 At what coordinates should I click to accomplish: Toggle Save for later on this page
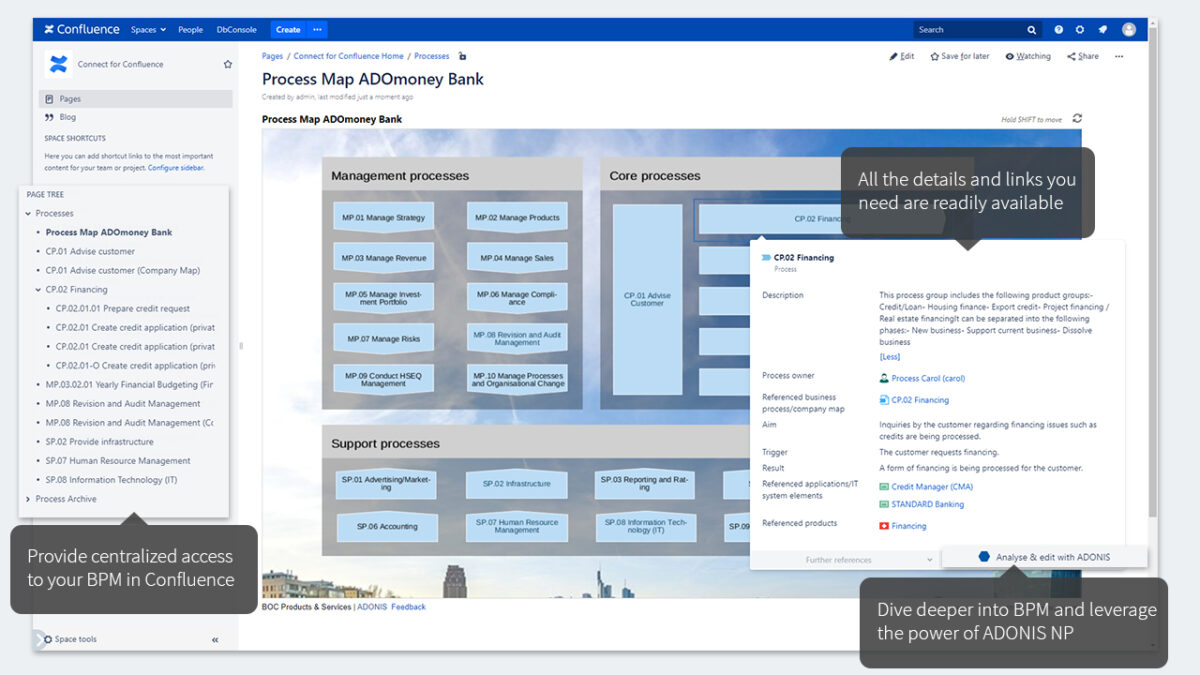(x=959, y=56)
